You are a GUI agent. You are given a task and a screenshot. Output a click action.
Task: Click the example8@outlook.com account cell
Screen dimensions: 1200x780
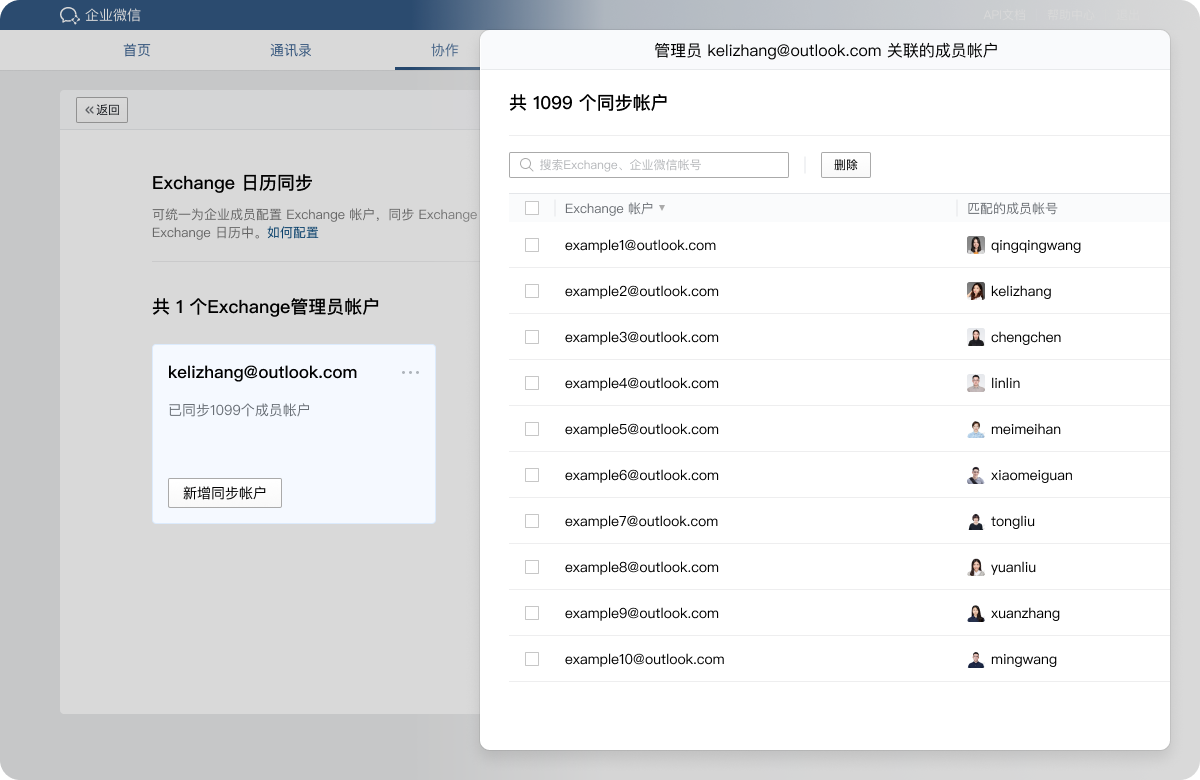[x=642, y=567]
